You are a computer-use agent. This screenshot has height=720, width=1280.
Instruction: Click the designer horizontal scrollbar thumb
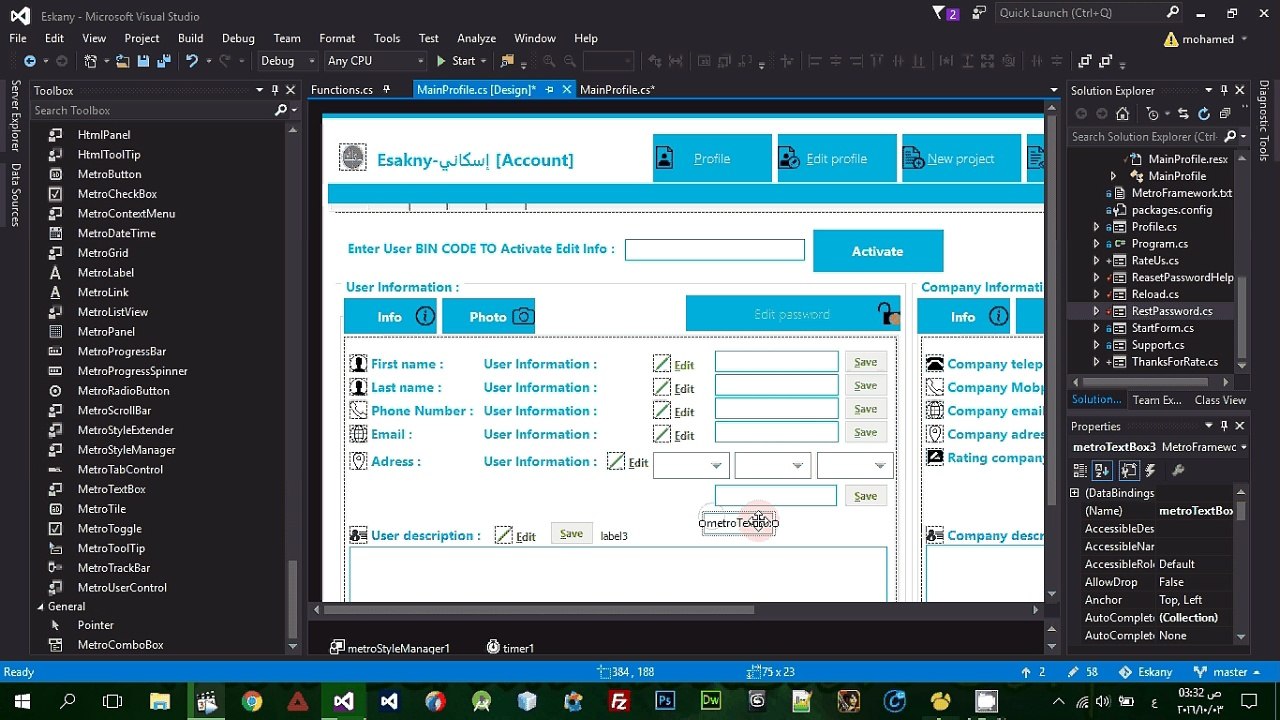pyautogui.click(x=540, y=609)
